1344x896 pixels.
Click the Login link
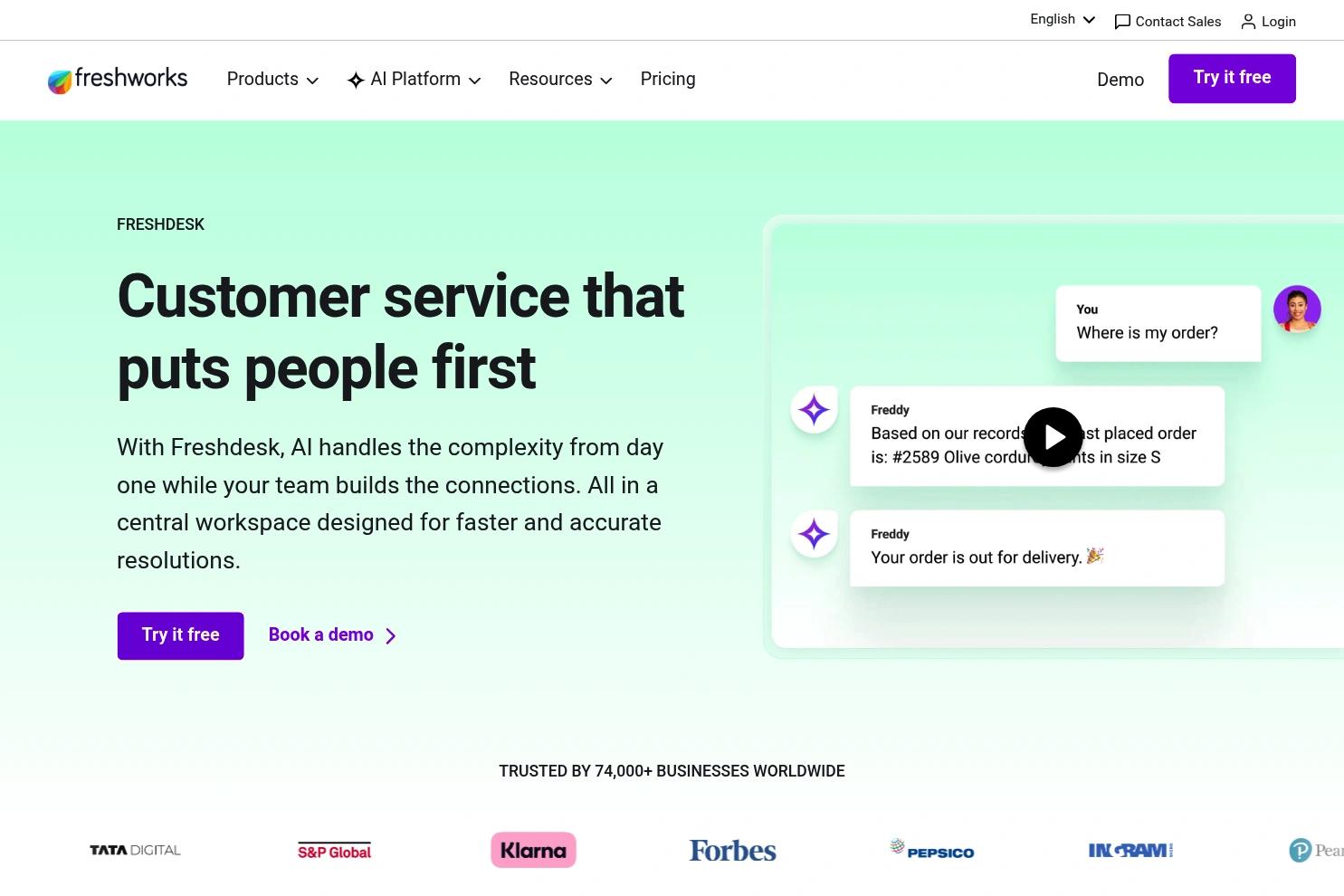[x=1268, y=22]
